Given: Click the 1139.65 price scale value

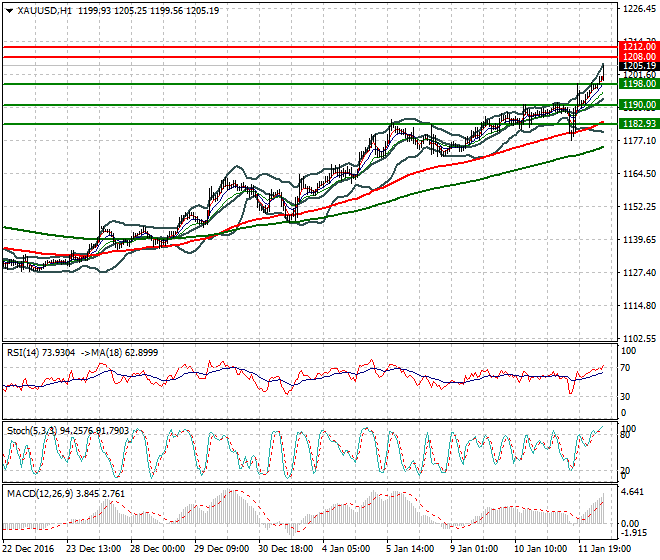Looking at the screenshot, I should [639, 240].
